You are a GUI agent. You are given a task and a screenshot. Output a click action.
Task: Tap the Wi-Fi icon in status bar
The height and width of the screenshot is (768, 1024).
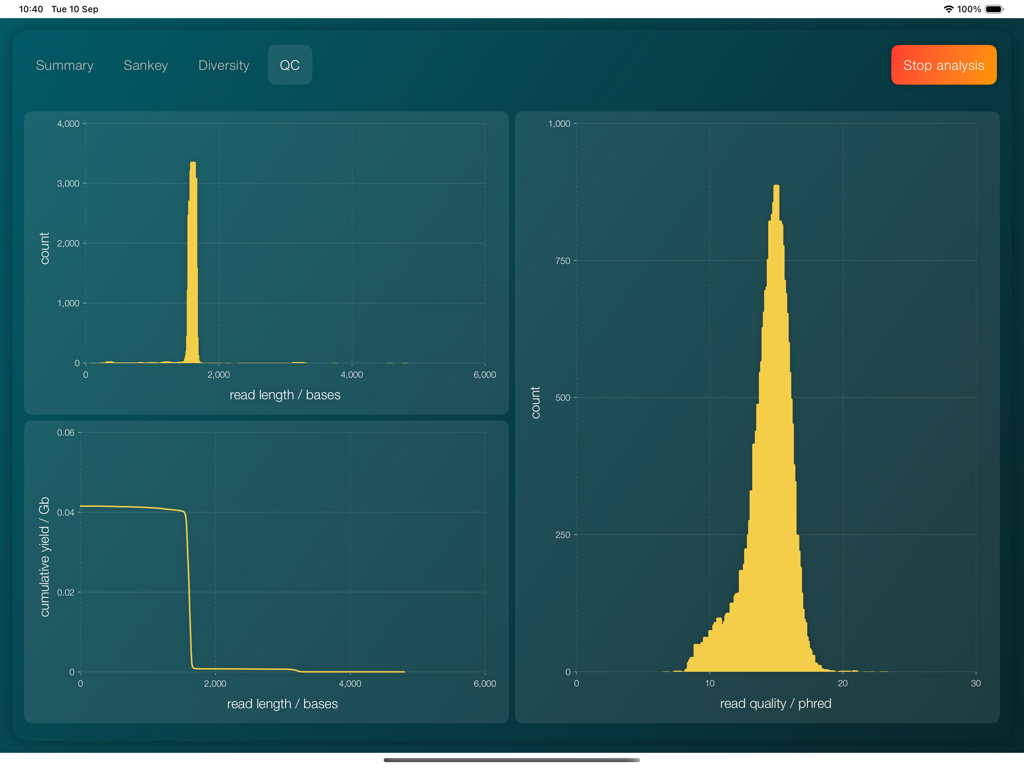point(948,9)
